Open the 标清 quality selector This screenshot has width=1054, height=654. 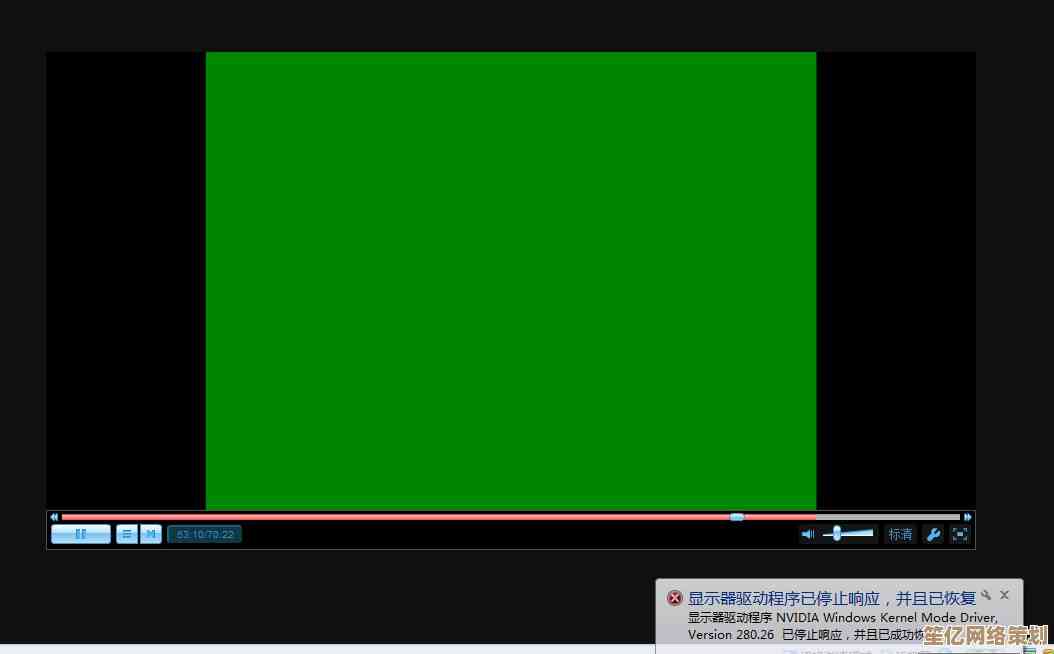tap(900, 534)
